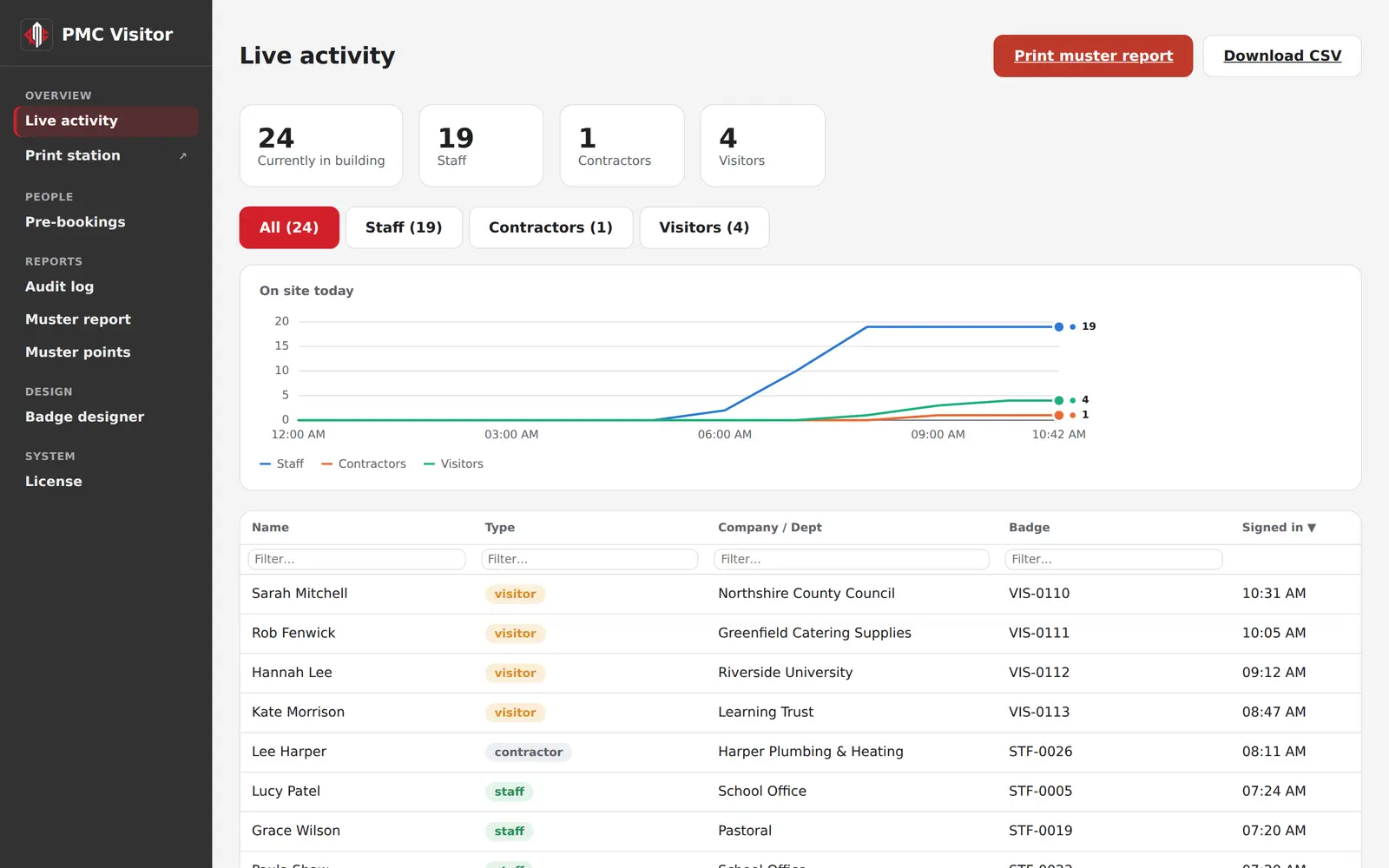This screenshot has width=1389, height=868.
Task: Open Live activity in sidebar
Action: tap(106, 122)
